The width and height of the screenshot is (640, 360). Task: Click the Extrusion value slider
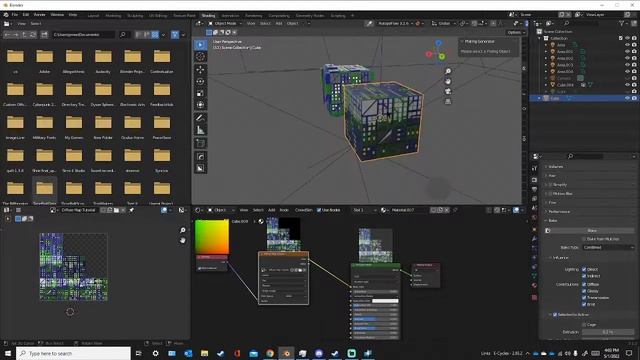coord(608,332)
